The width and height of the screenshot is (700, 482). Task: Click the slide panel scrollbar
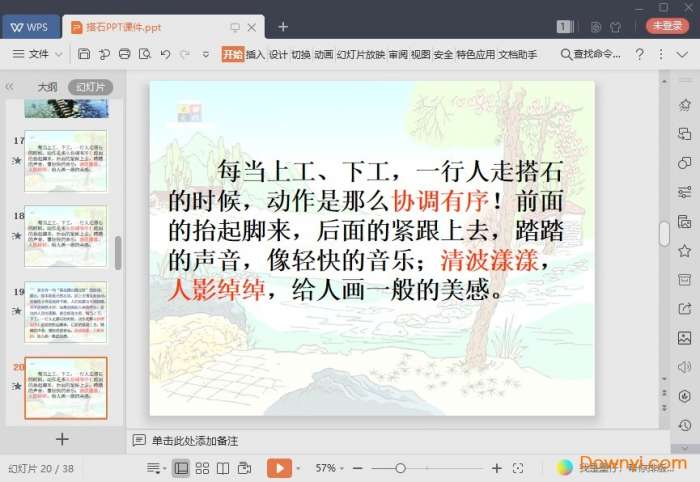pos(118,253)
